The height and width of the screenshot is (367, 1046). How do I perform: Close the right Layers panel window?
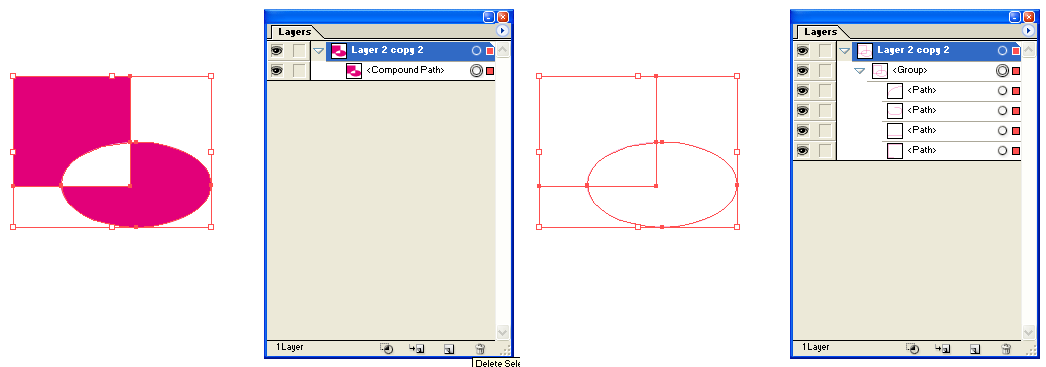point(1029,17)
